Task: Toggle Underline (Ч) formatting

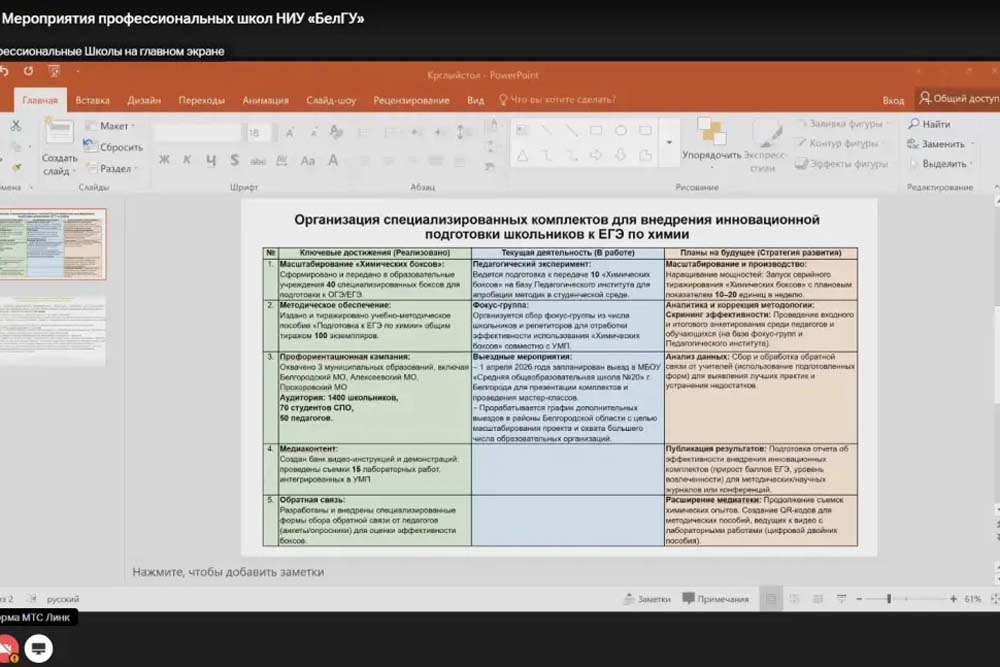Action: (x=211, y=160)
